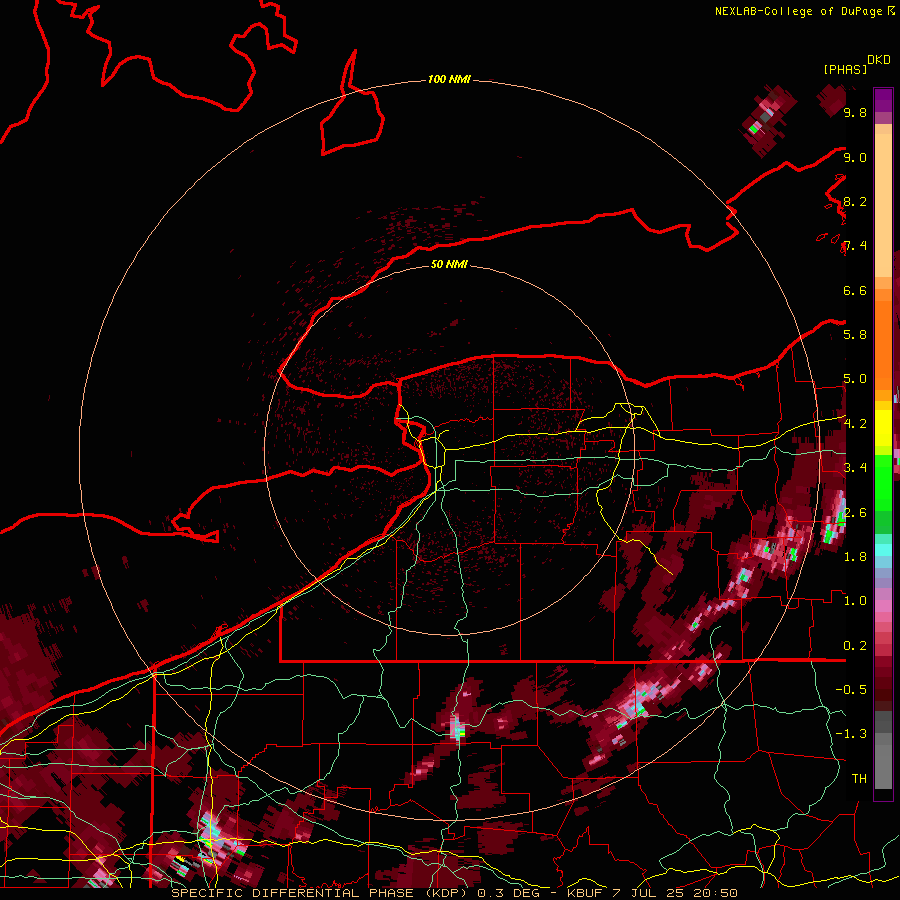The width and height of the screenshot is (900, 900).
Task: Click the -1.3 value on color scale
Action: 851,734
